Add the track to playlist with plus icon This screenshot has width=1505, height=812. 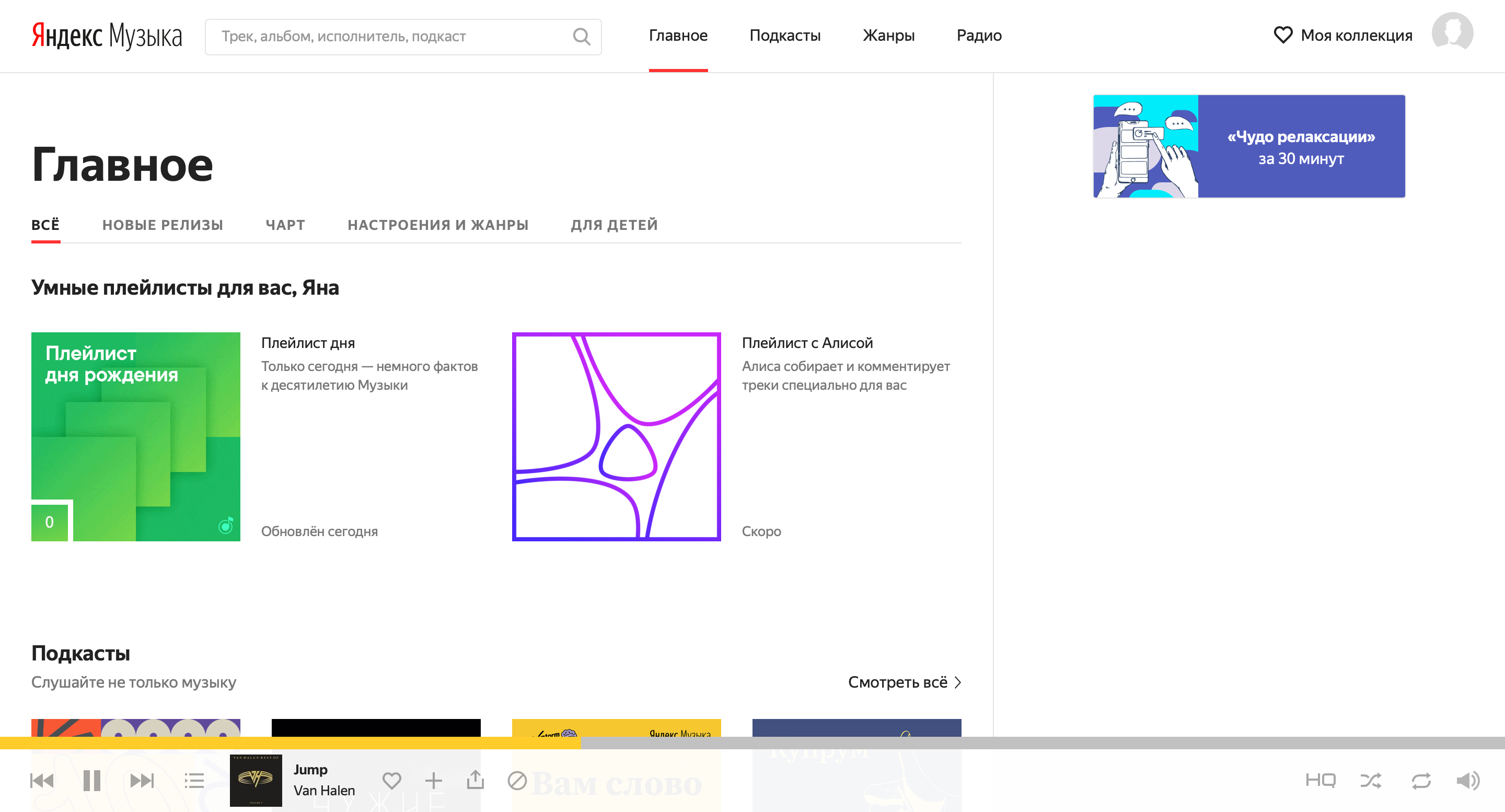point(434,781)
